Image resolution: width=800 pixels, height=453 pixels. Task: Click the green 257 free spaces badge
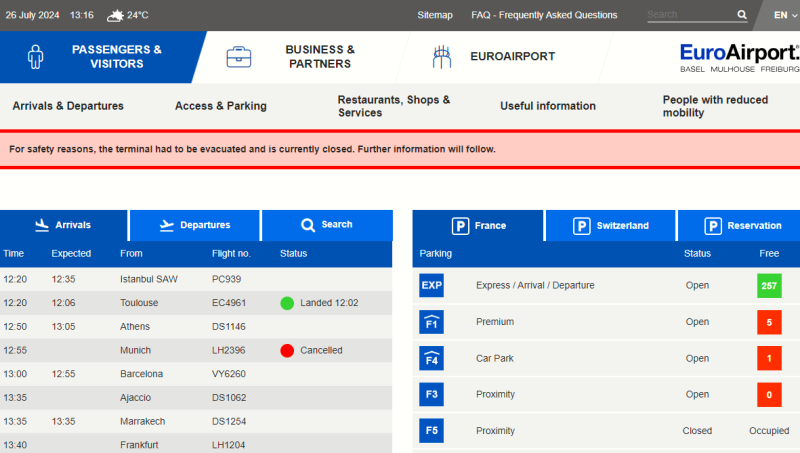[x=769, y=286]
